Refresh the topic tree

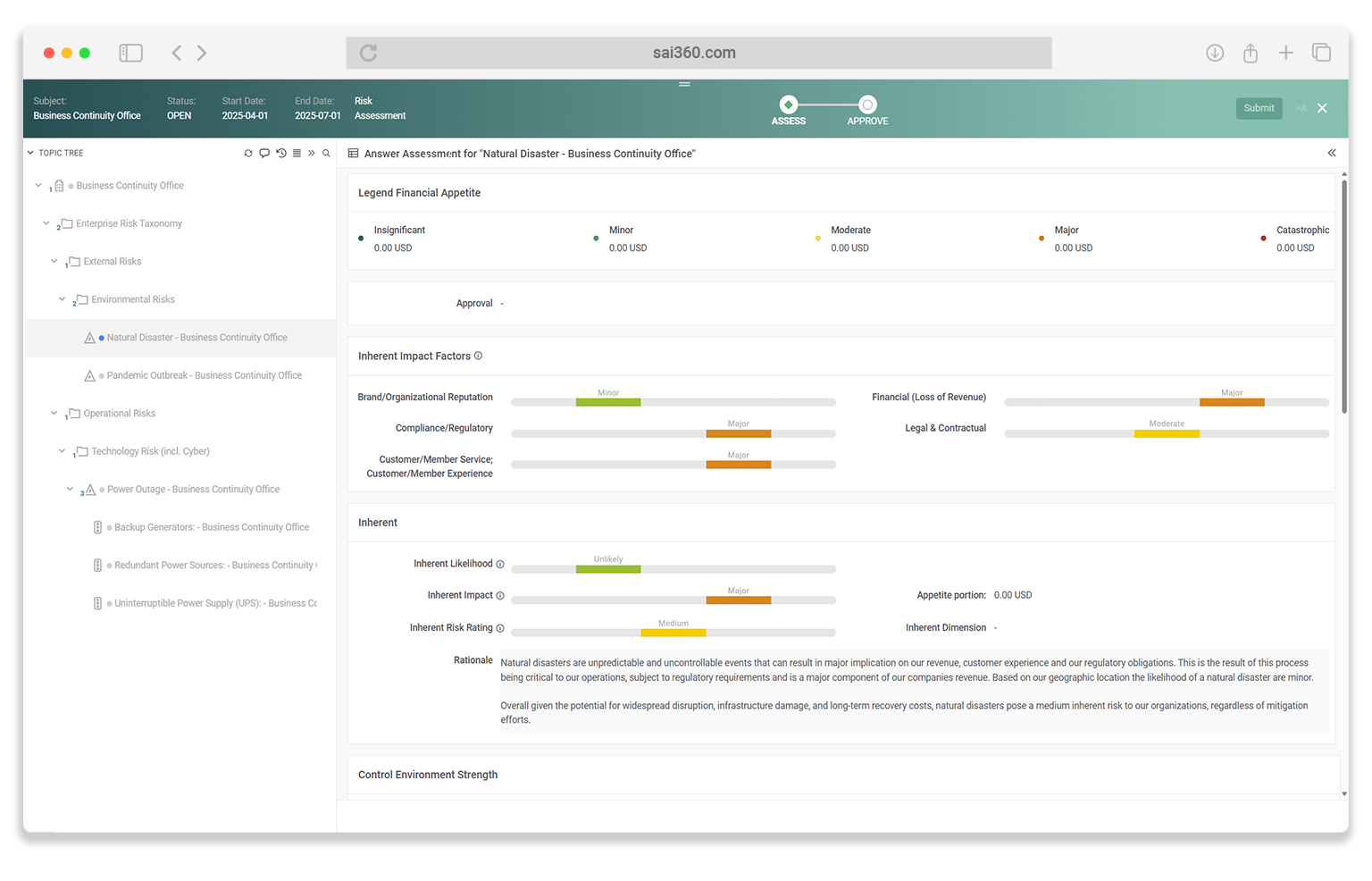click(x=248, y=154)
